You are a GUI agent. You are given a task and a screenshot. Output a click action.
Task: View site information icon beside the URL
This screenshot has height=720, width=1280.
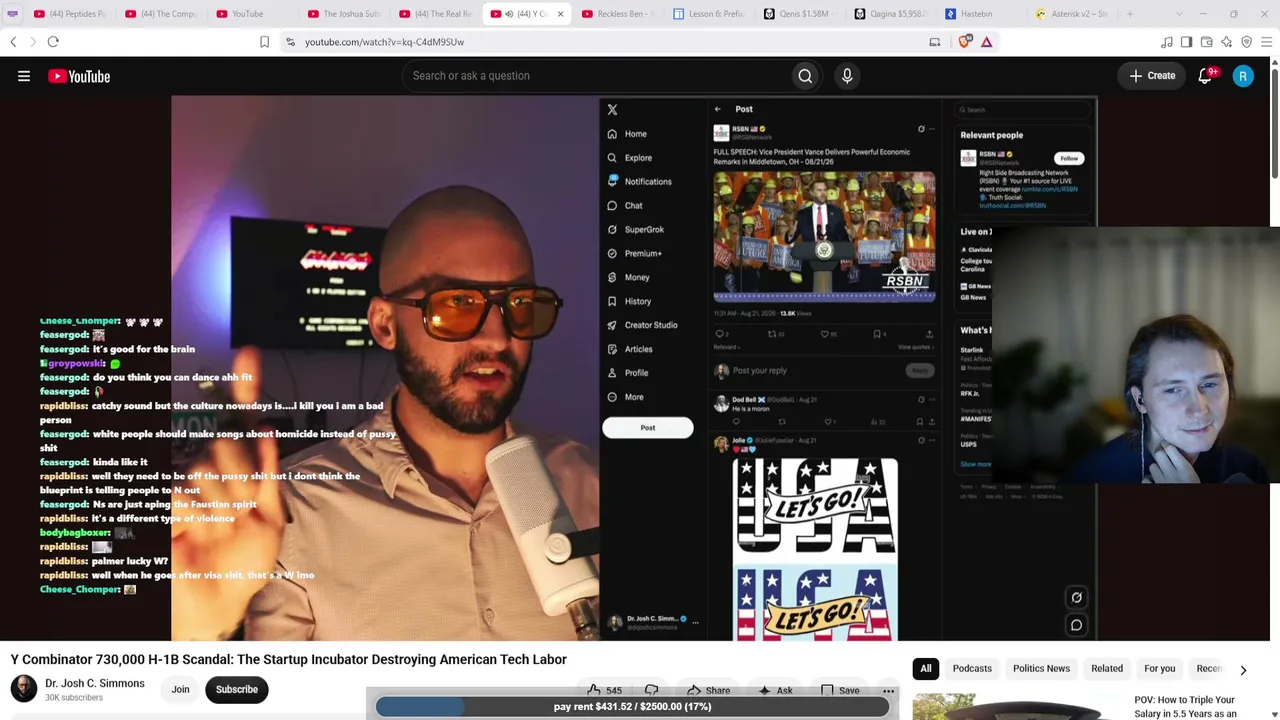[290, 42]
